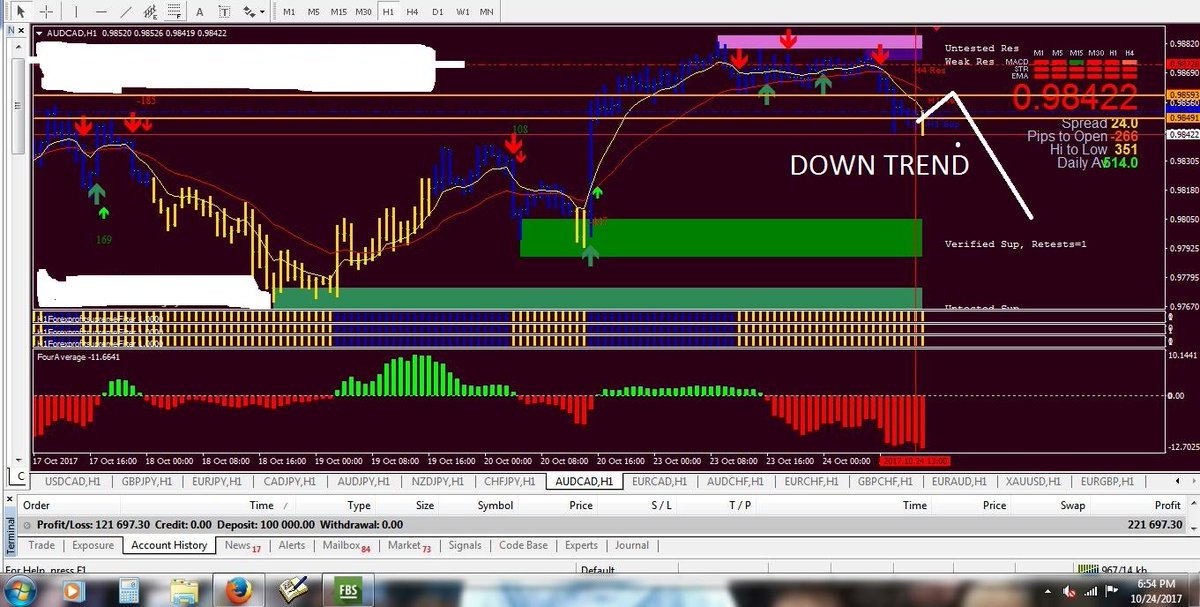
Task: Select the crosshair tool
Action: coord(46,12)
